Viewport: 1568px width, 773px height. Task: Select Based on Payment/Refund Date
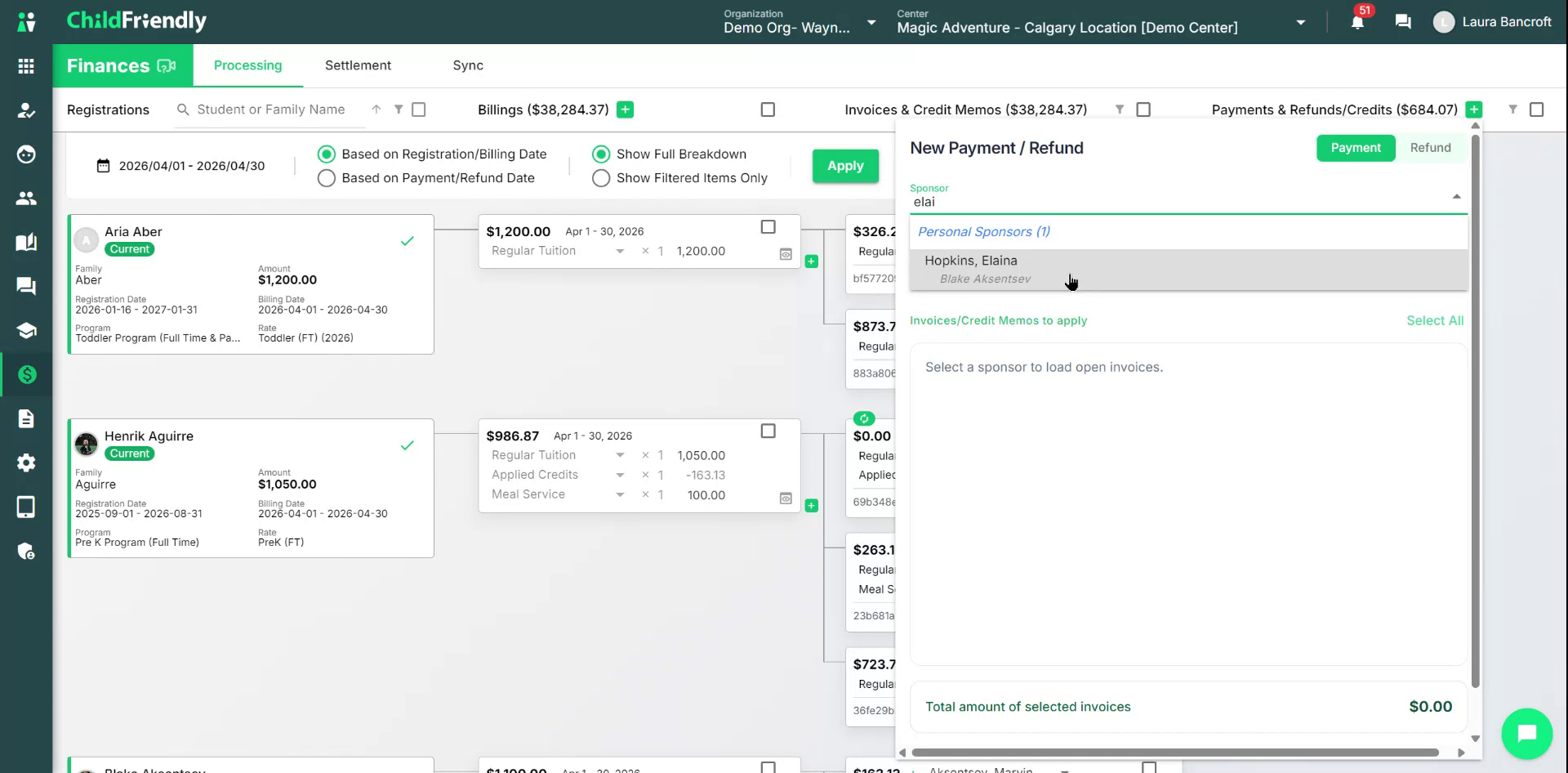click(x=327, y=178)
